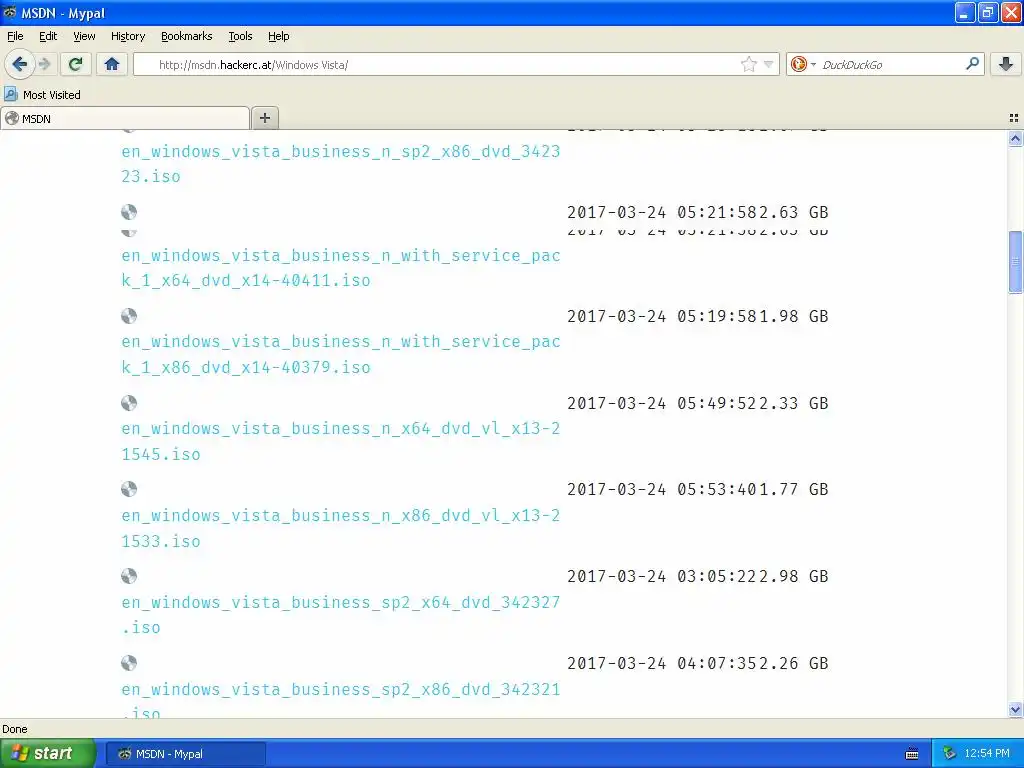
Task: Open the Windows Start button
Action: pos(47,753)
